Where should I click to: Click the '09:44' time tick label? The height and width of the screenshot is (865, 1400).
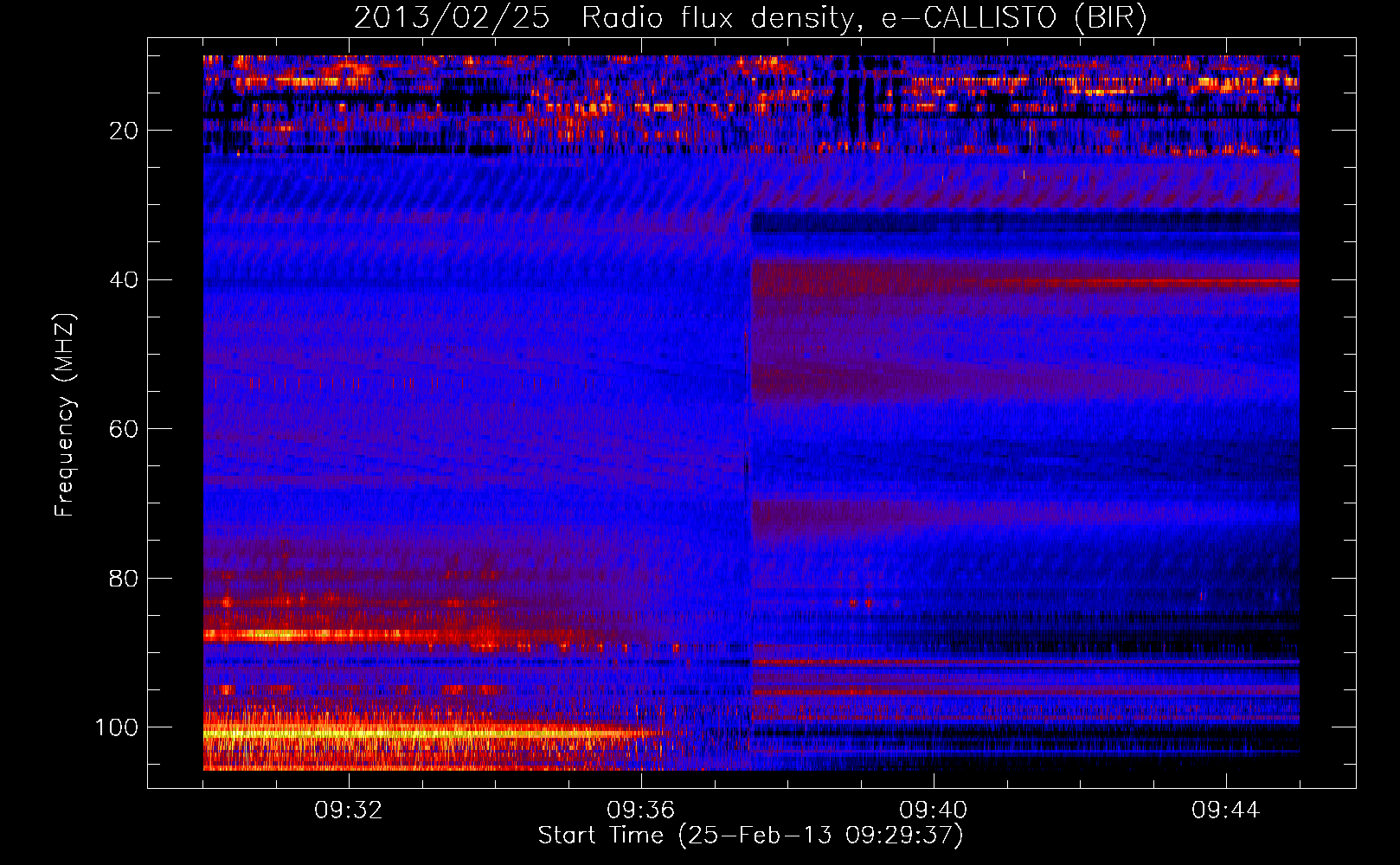pos(1226,811)
